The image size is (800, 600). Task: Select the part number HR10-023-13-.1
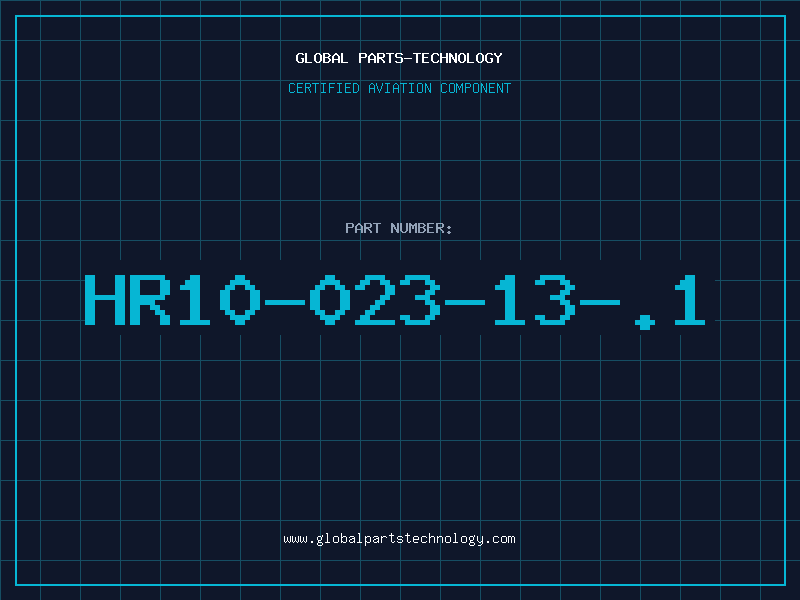(x=395, y=301)
